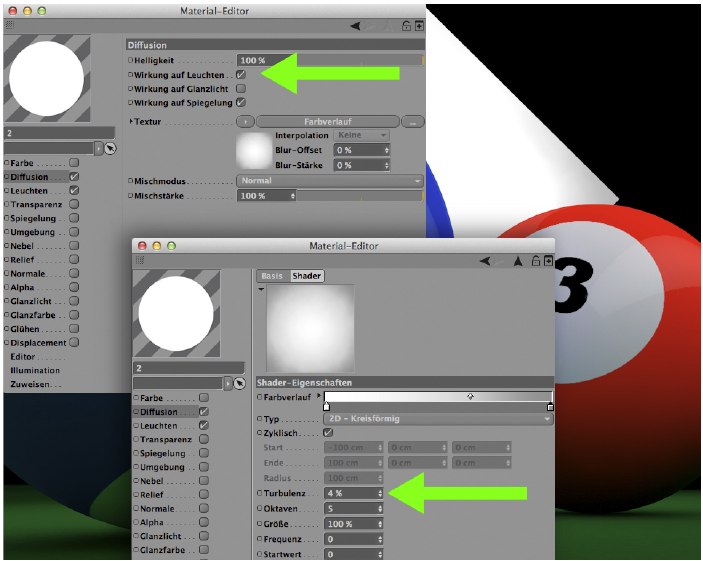Collapse shader preview disclosure triangle
This screenshot has width=703, height=561.
(x=261, y=290)
